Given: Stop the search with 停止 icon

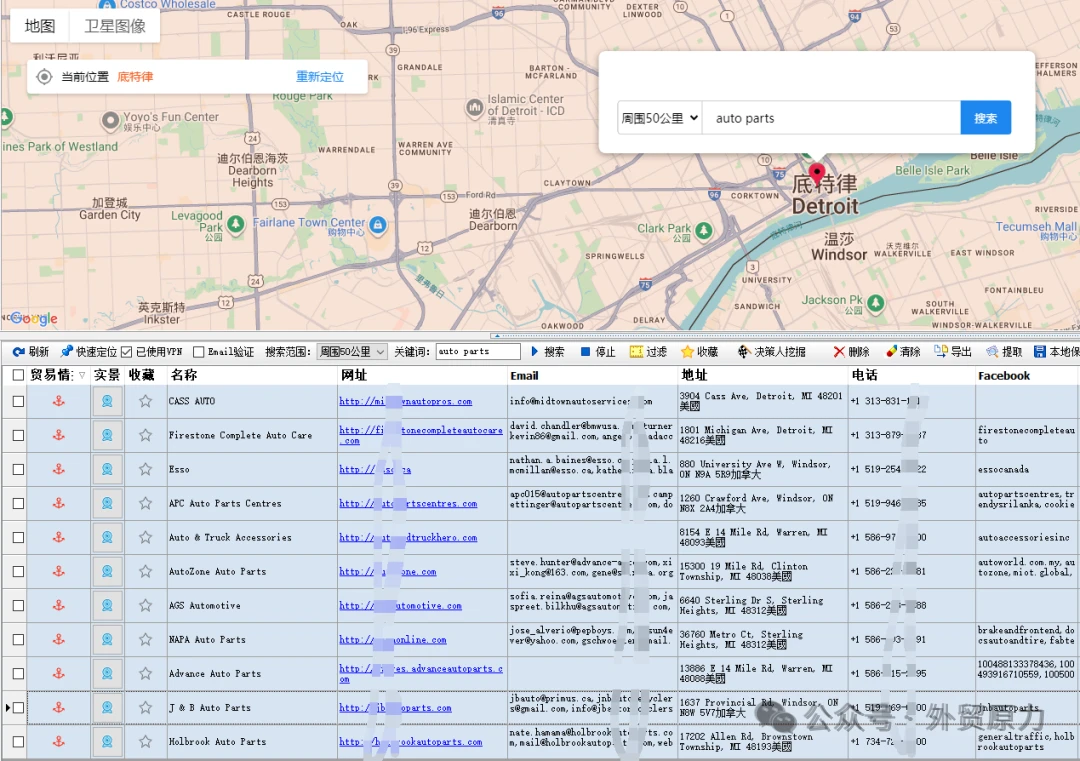Looking at the screenshot, I should pyautogui.click(x=585, y=352).
